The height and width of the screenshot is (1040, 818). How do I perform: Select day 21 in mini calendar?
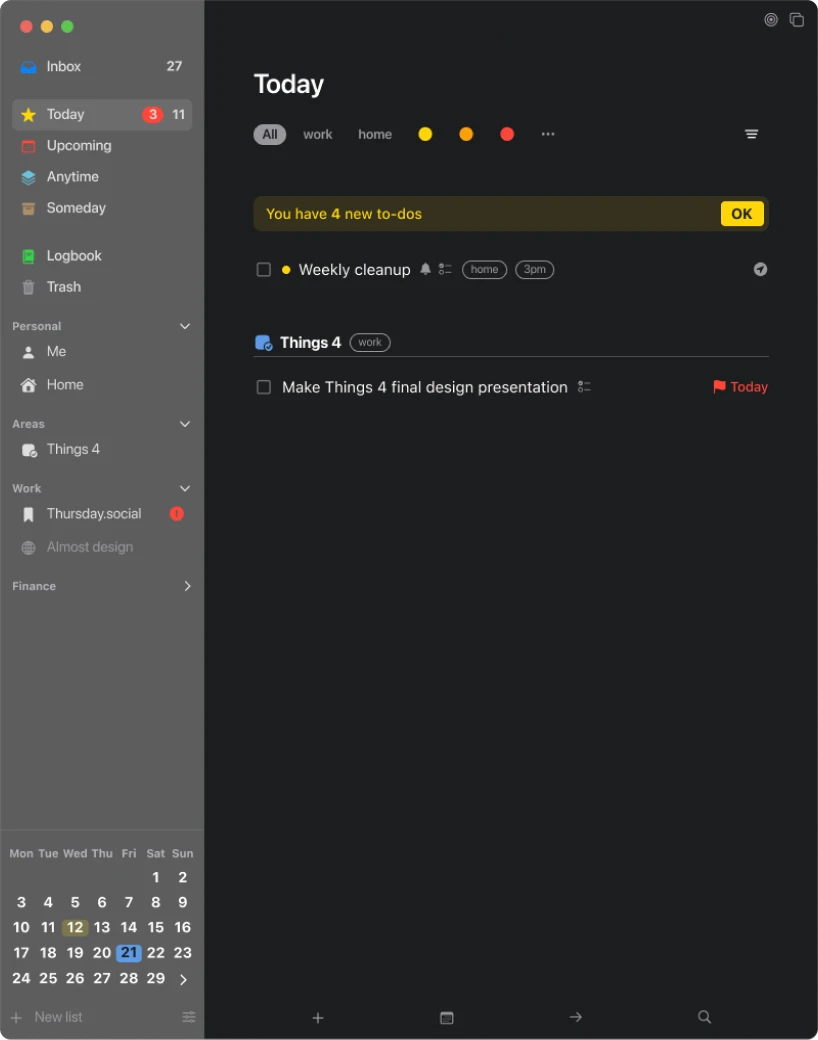coord(129,953)
